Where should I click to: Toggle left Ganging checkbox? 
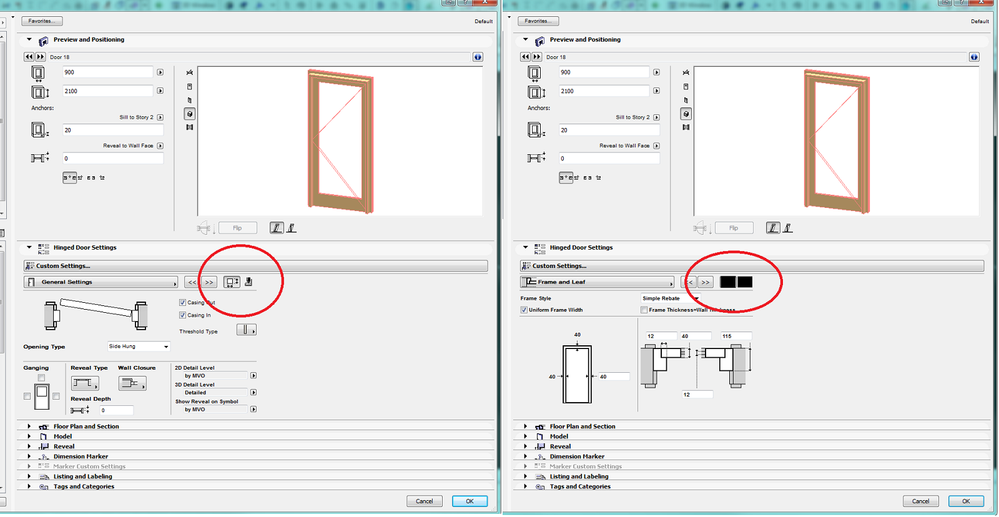[27, 397]
